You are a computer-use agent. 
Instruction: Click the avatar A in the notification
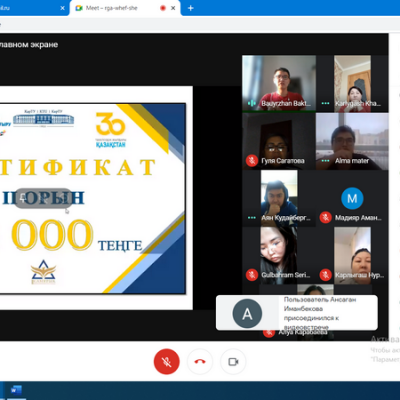click(247, 313)
